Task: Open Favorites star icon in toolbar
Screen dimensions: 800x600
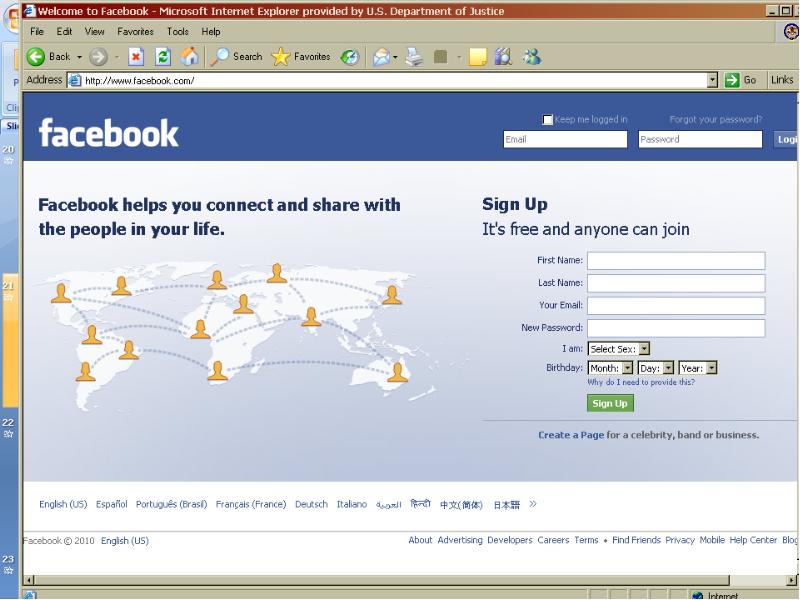Action: point(281,57)
